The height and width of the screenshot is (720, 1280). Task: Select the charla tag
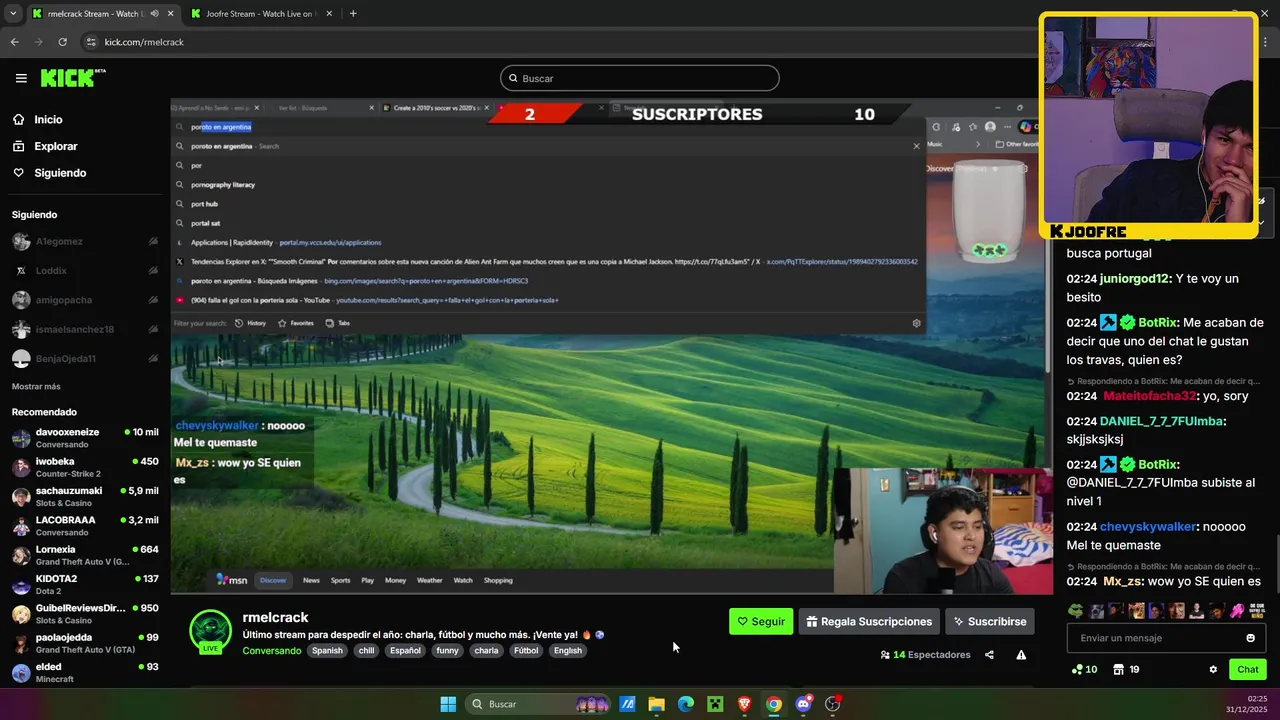[x=486, y=650]
